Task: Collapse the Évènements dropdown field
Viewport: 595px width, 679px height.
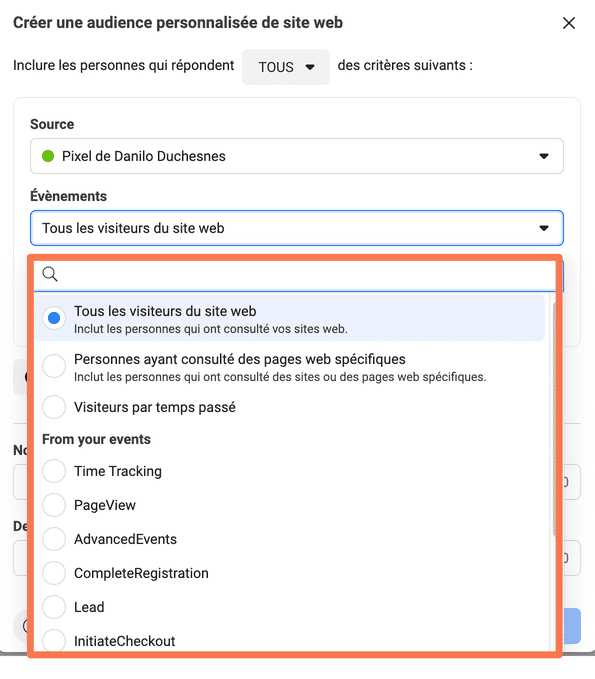Action: tap(297, 228)
